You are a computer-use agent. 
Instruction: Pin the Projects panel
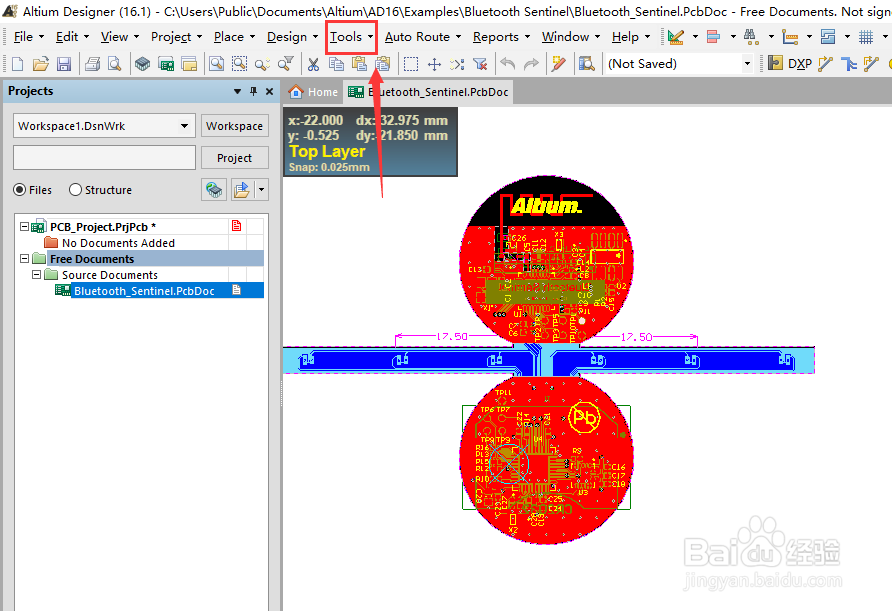[x=254, y=91]
